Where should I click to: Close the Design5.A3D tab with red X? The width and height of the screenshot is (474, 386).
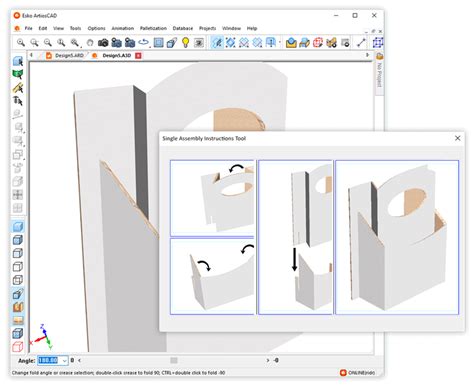point(138,55)
